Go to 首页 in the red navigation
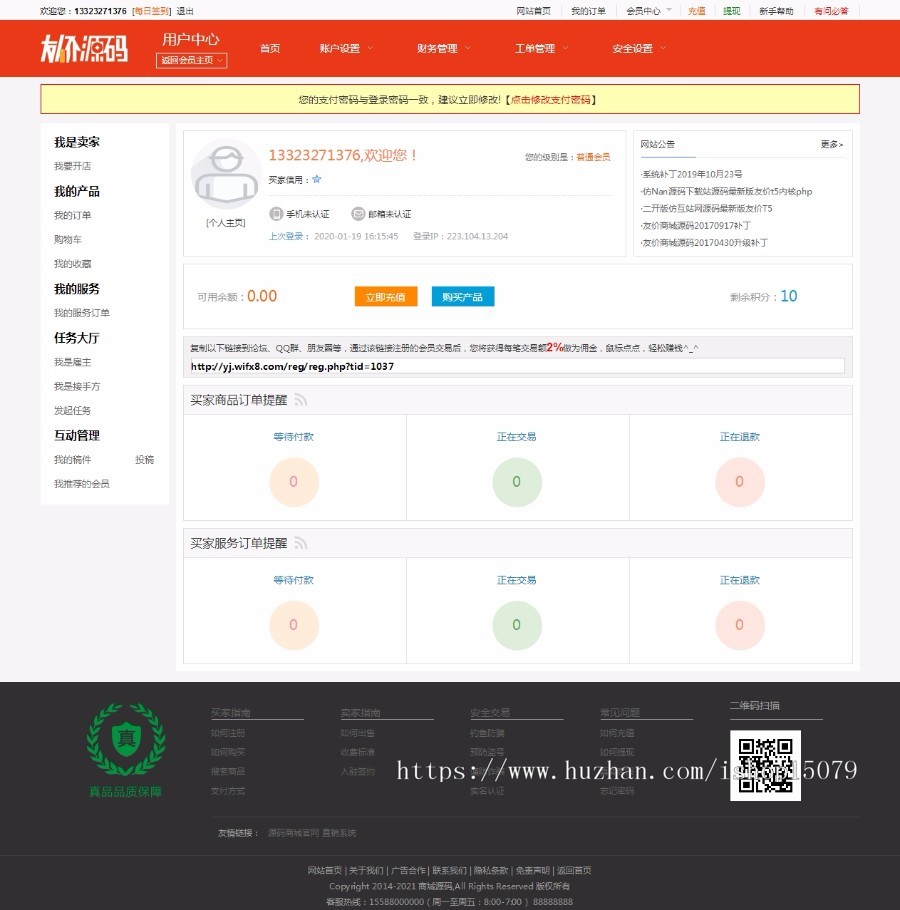This screenshot has width=900, height=910. tap(270, 48)
